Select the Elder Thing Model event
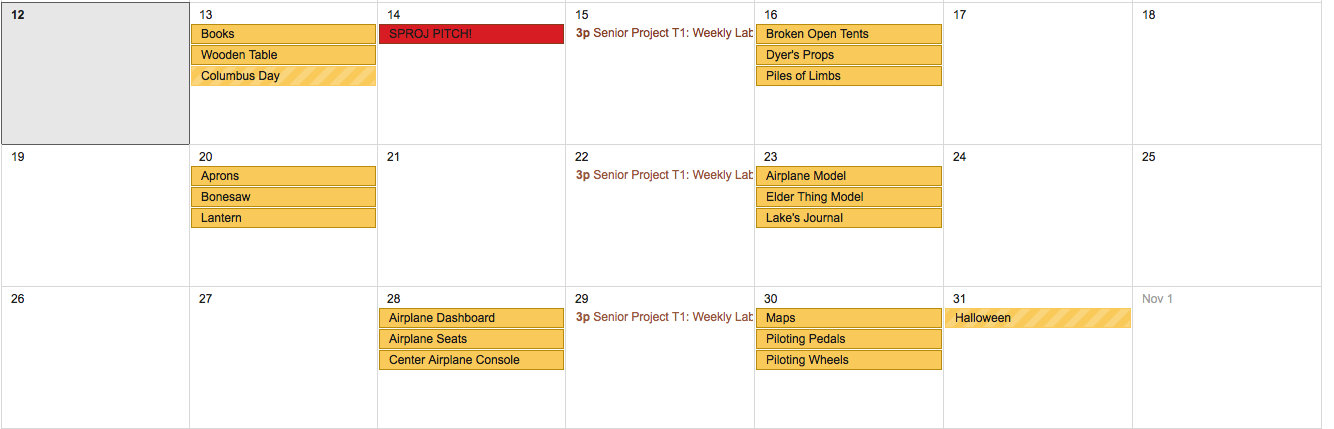 848,197
